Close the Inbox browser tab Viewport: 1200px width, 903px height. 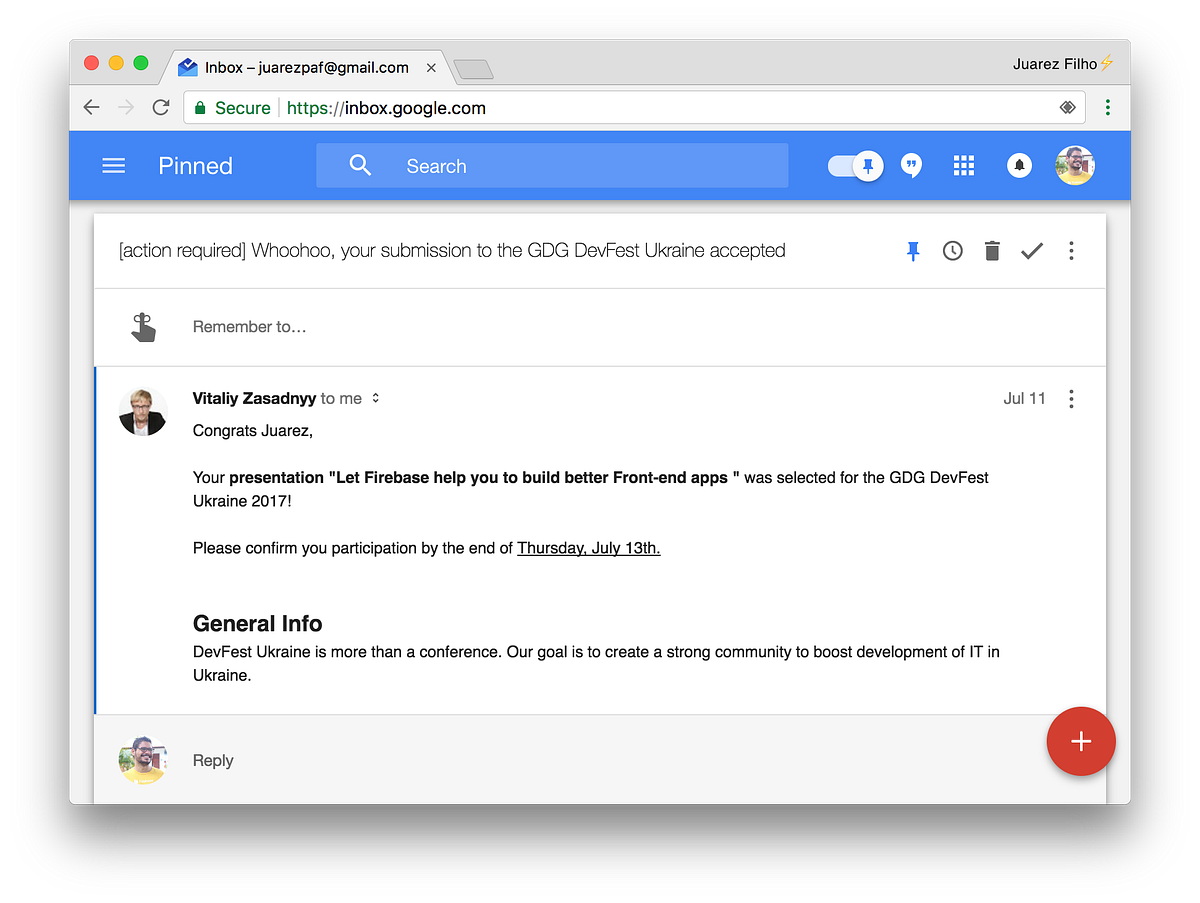pos(431,68)
